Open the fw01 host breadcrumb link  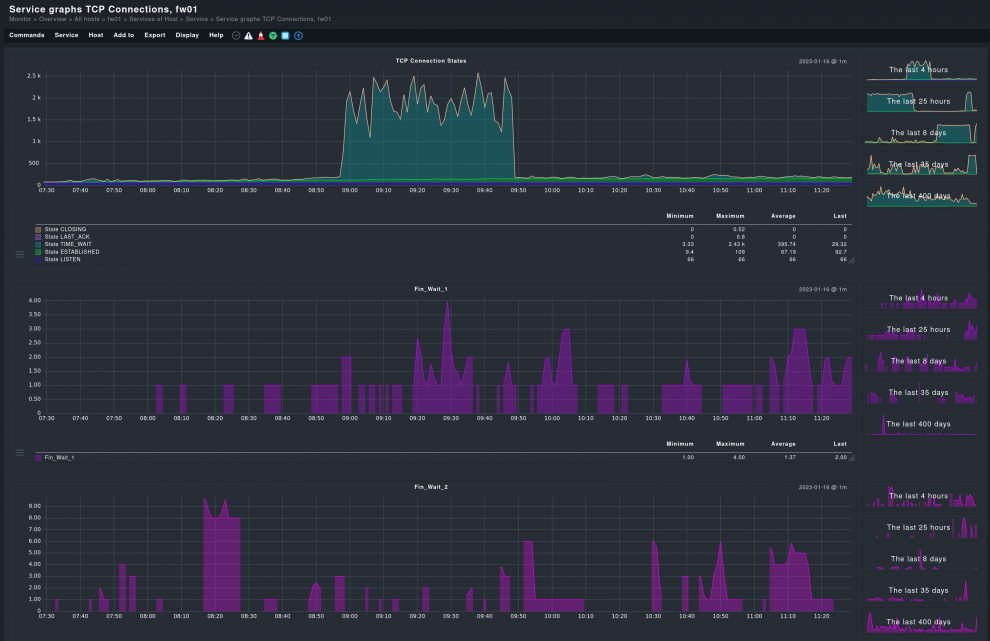click(x=114, y=19)
